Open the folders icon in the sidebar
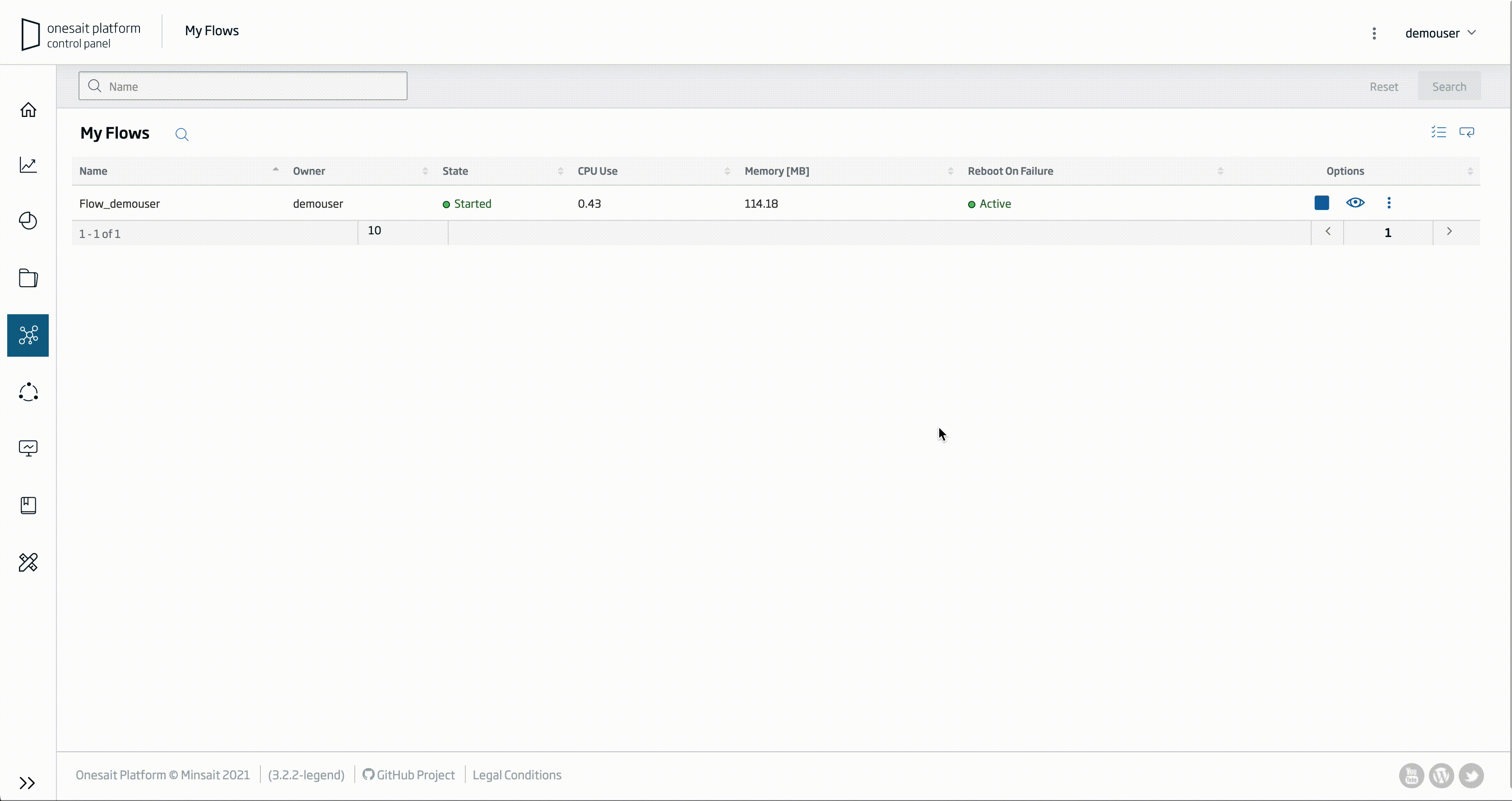Image resolution: width=1512 pixels, height=801 pixels. pos(28,278)
